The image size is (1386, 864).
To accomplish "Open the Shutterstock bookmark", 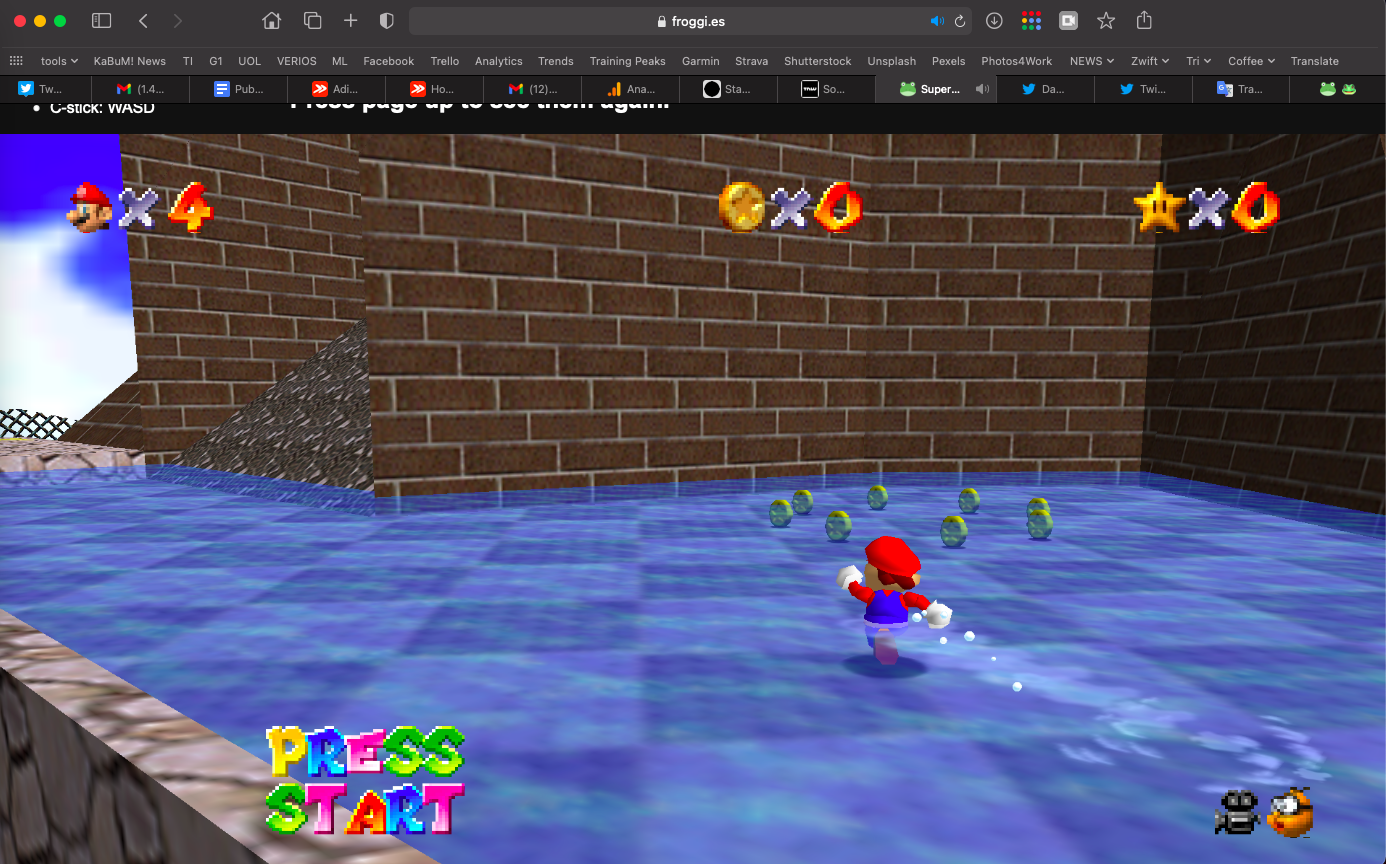I will point(818,61).
